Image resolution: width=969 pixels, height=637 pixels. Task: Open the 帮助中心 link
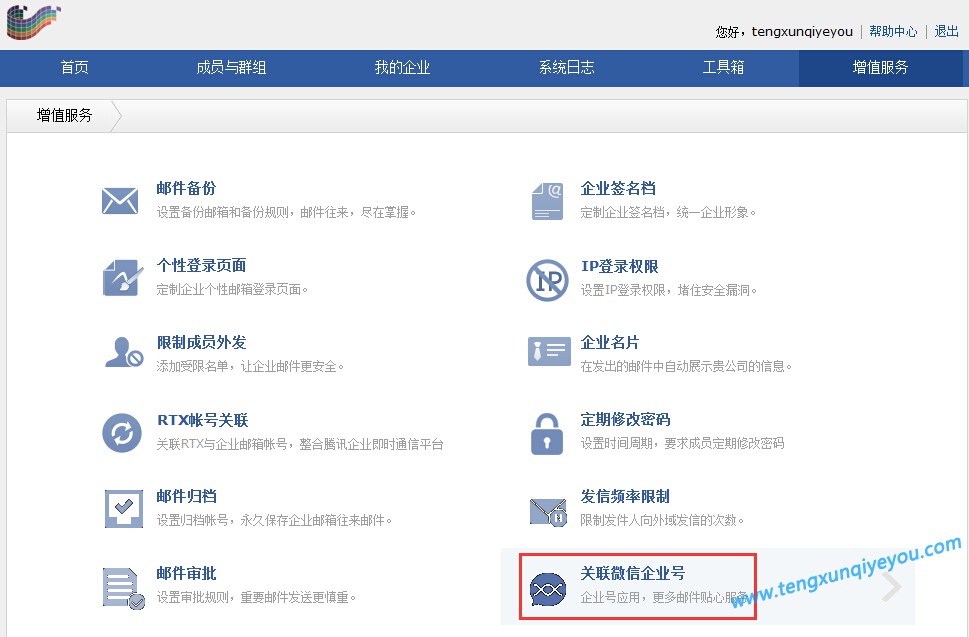[893, 31]
